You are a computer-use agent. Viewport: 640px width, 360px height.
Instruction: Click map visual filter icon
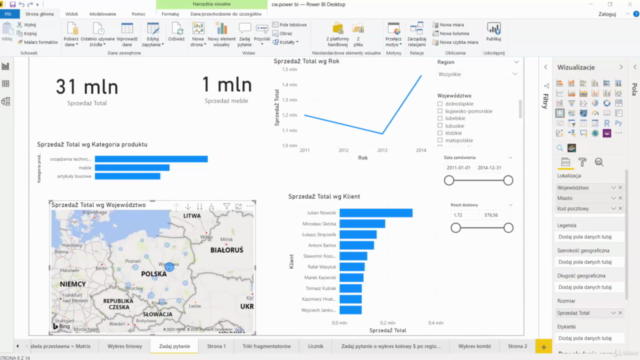[x=227, y=207]
